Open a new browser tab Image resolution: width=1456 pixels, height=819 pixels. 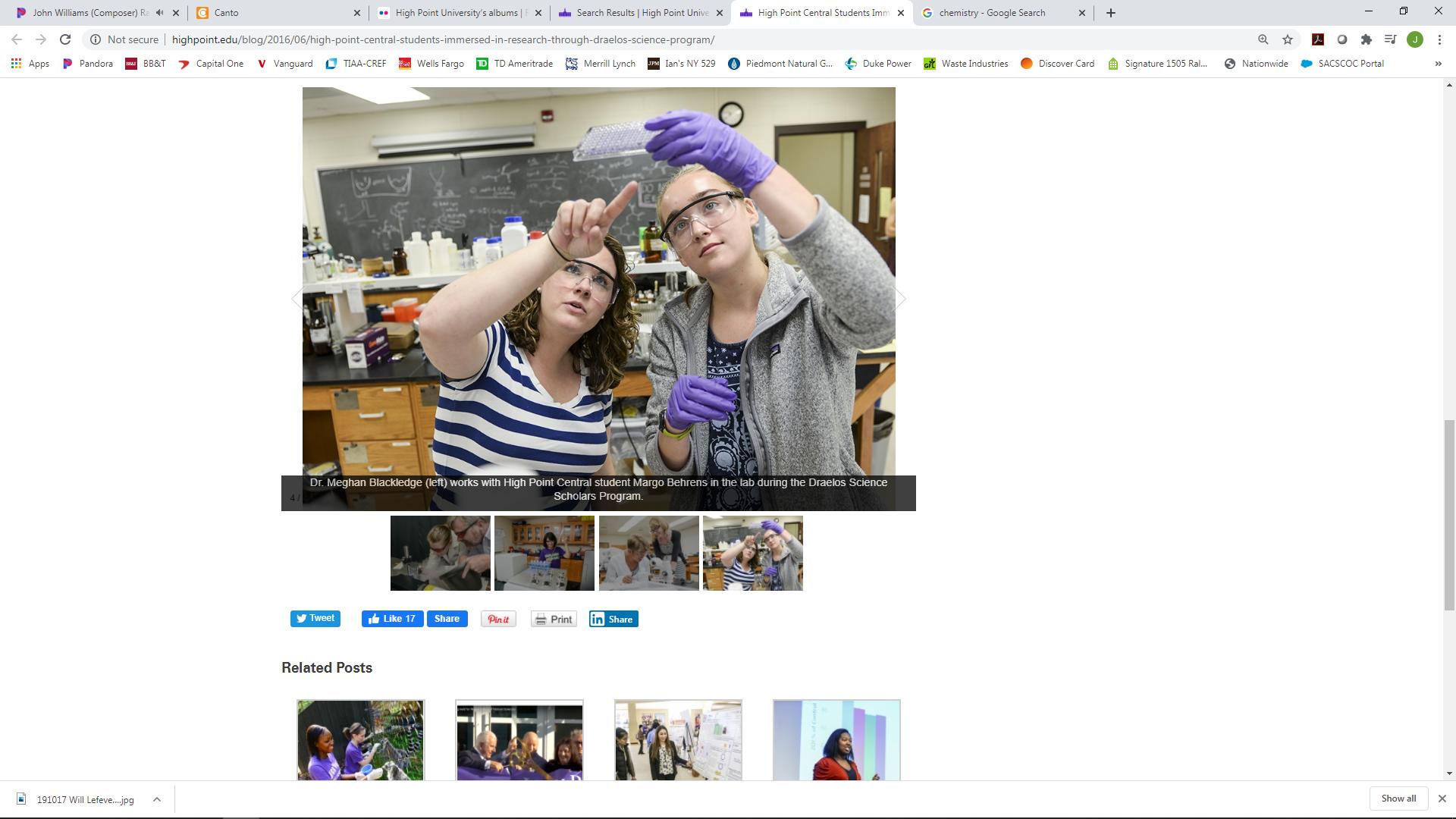click(1110, 13)
